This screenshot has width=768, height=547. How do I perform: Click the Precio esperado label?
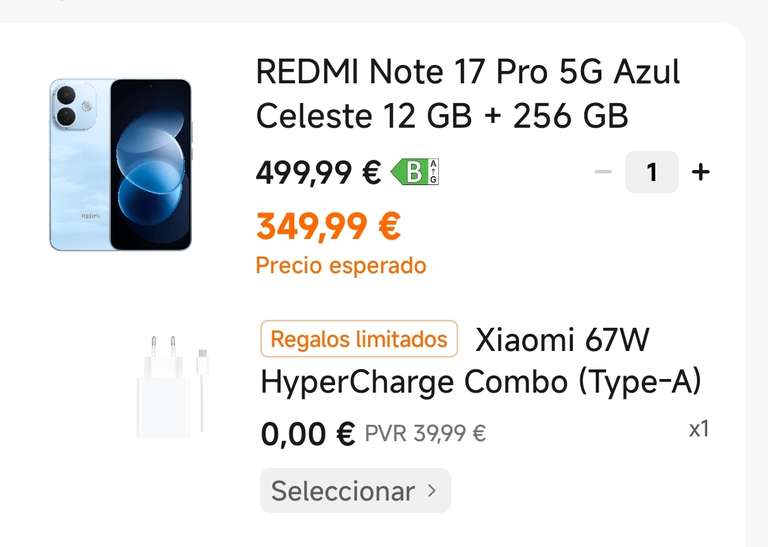tap(341, 266)
